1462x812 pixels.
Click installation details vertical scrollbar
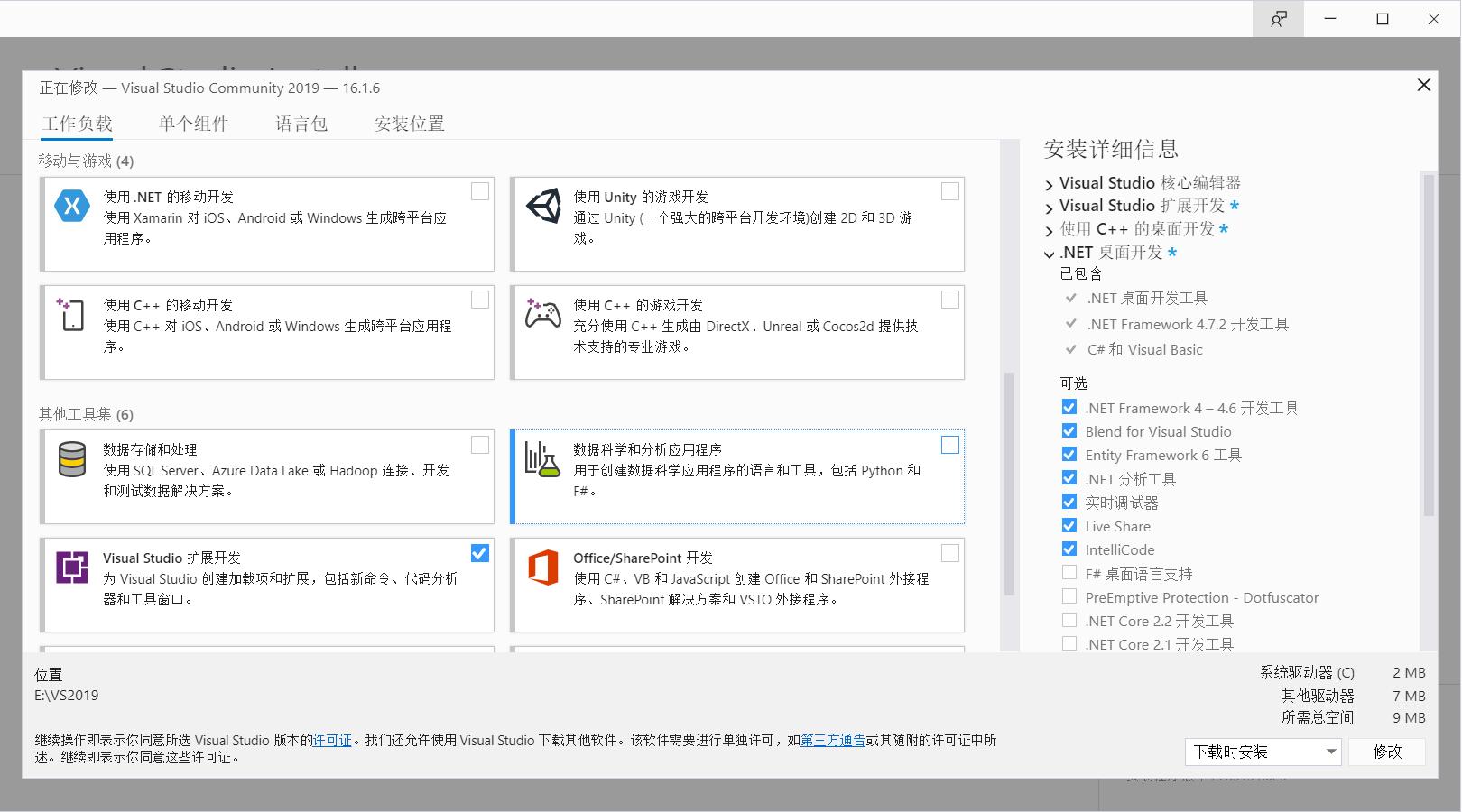coord(1428,345)
